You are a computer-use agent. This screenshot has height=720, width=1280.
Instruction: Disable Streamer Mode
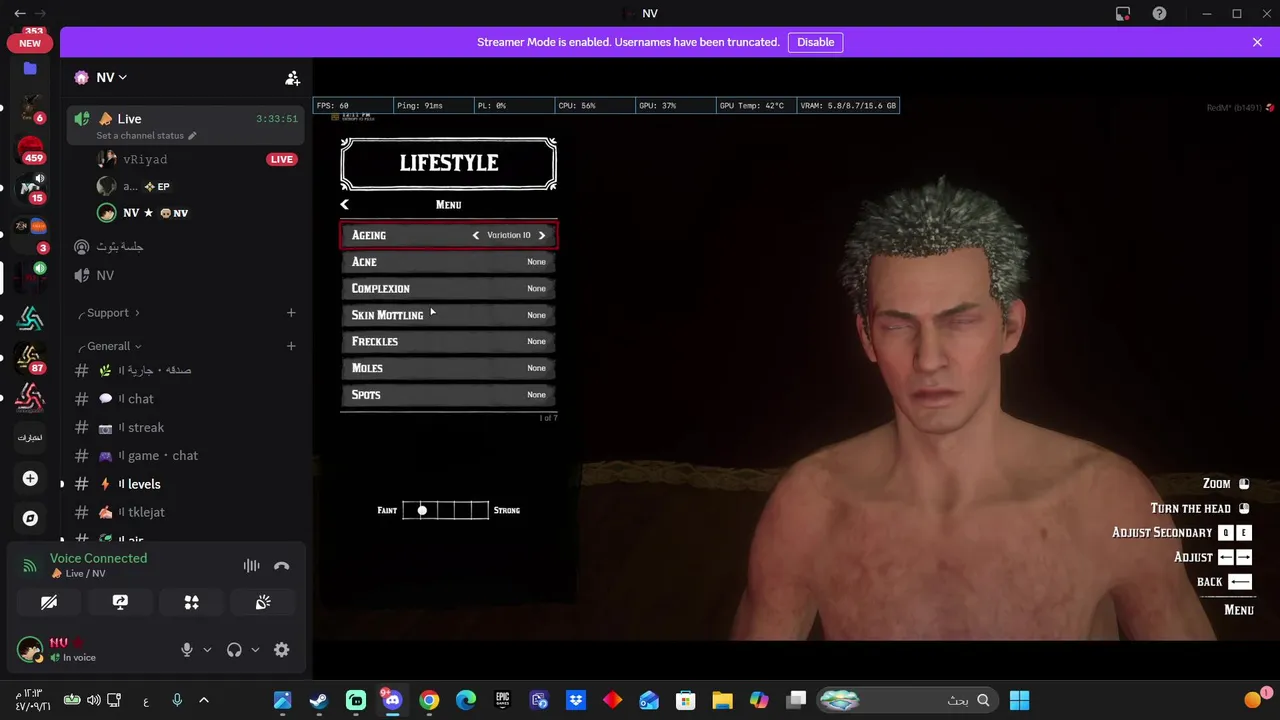pos(815,42)
